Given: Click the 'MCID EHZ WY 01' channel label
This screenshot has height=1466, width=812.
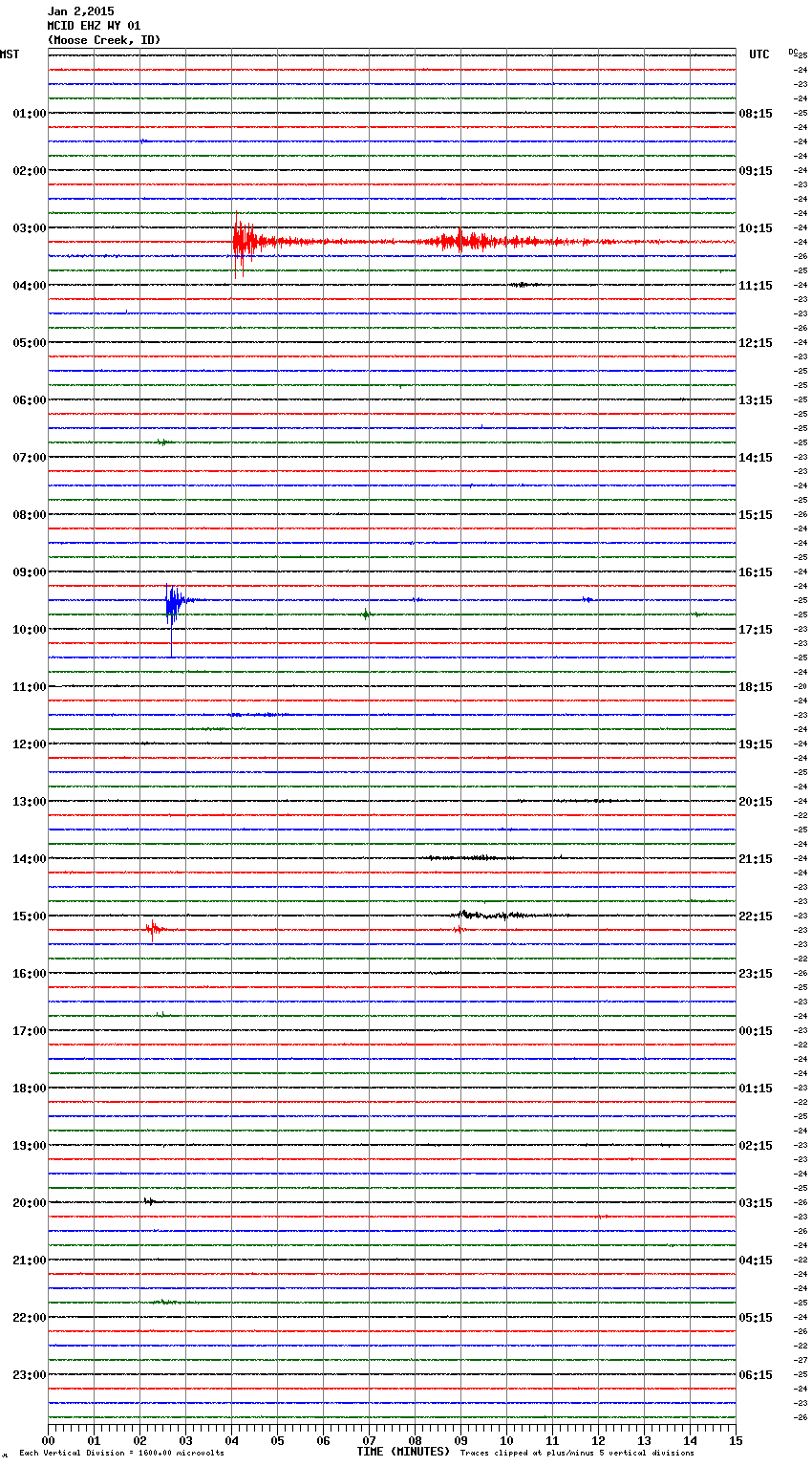Looking at the screenshot, I should tap(94, 26).
